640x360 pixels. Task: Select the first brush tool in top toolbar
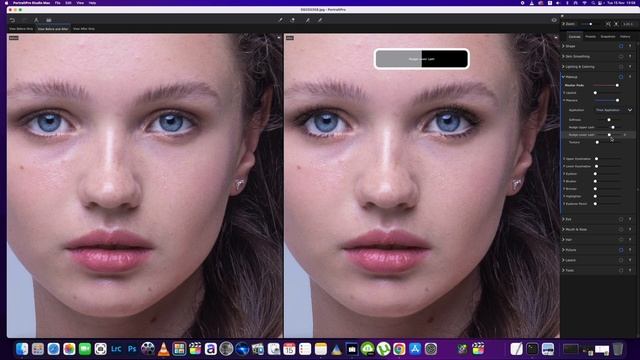280,20
